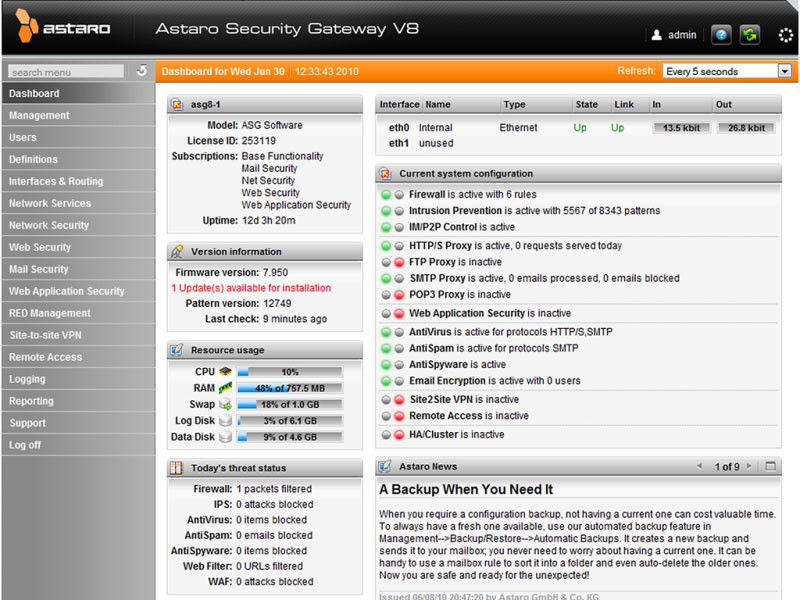Viewport: 800px width, 600px height.
Task: Click the RAM usage bar
Action: coord(289,388)
